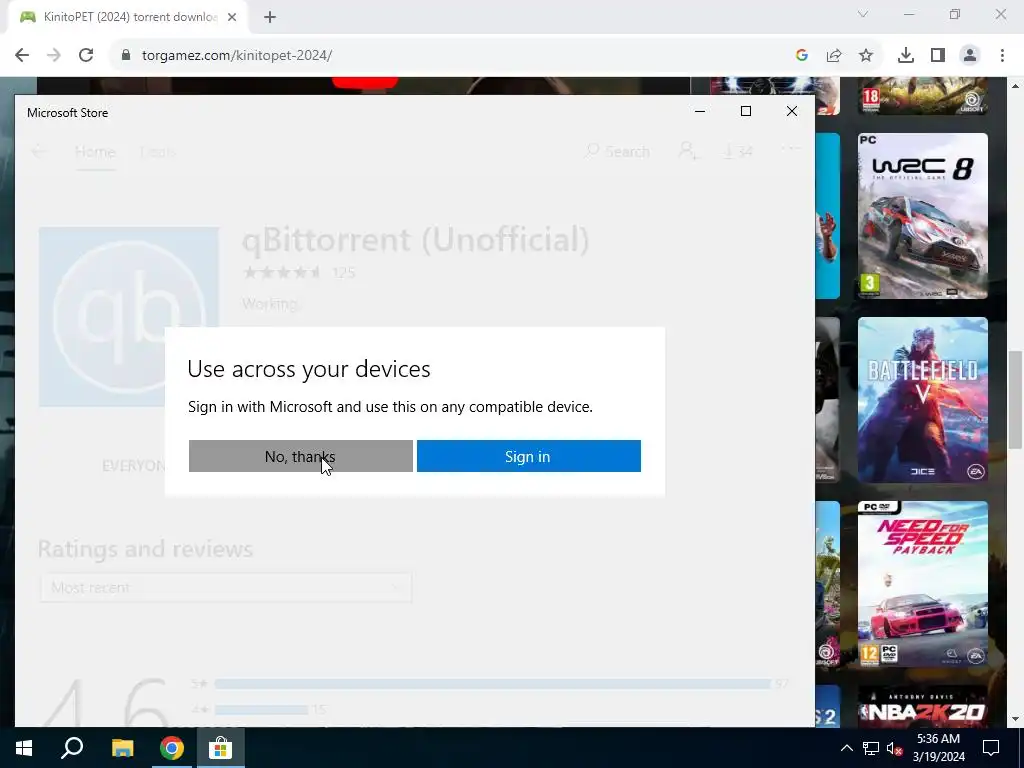Toggle Chrome side panel icon
The height and width of the screenshot is (768, 1024).
point(938,56)
